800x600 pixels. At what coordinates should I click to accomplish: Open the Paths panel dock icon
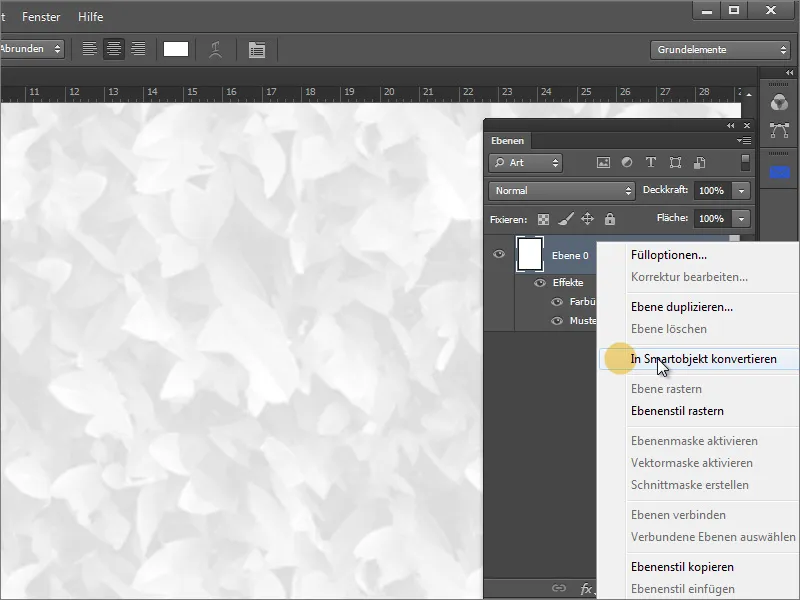pyautogui.click(x=779, y=130)
